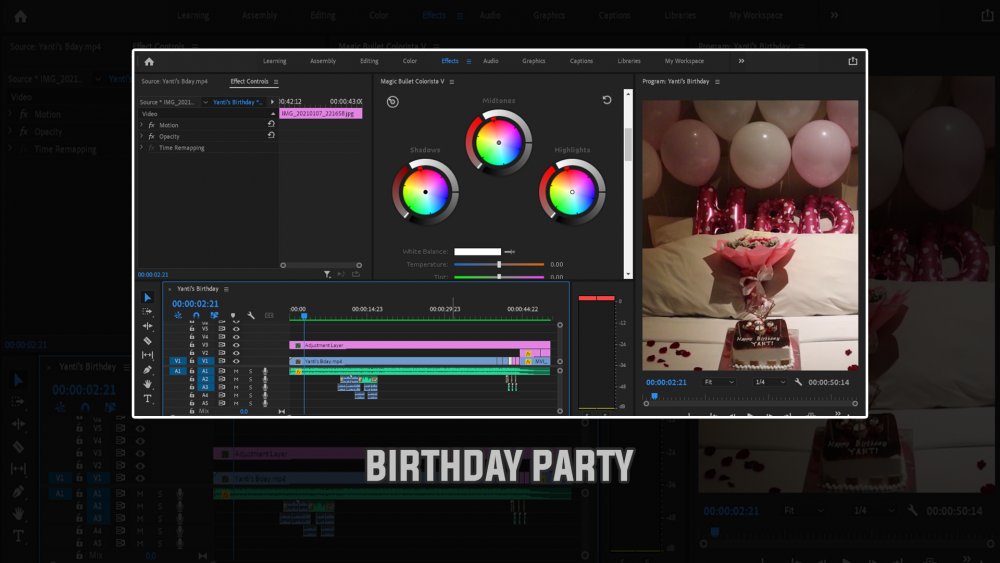This screenshot has width=1000, height=563.
Task: Open the Fit zoom dropdown in the front Program monitor
Action: (719, 382)
